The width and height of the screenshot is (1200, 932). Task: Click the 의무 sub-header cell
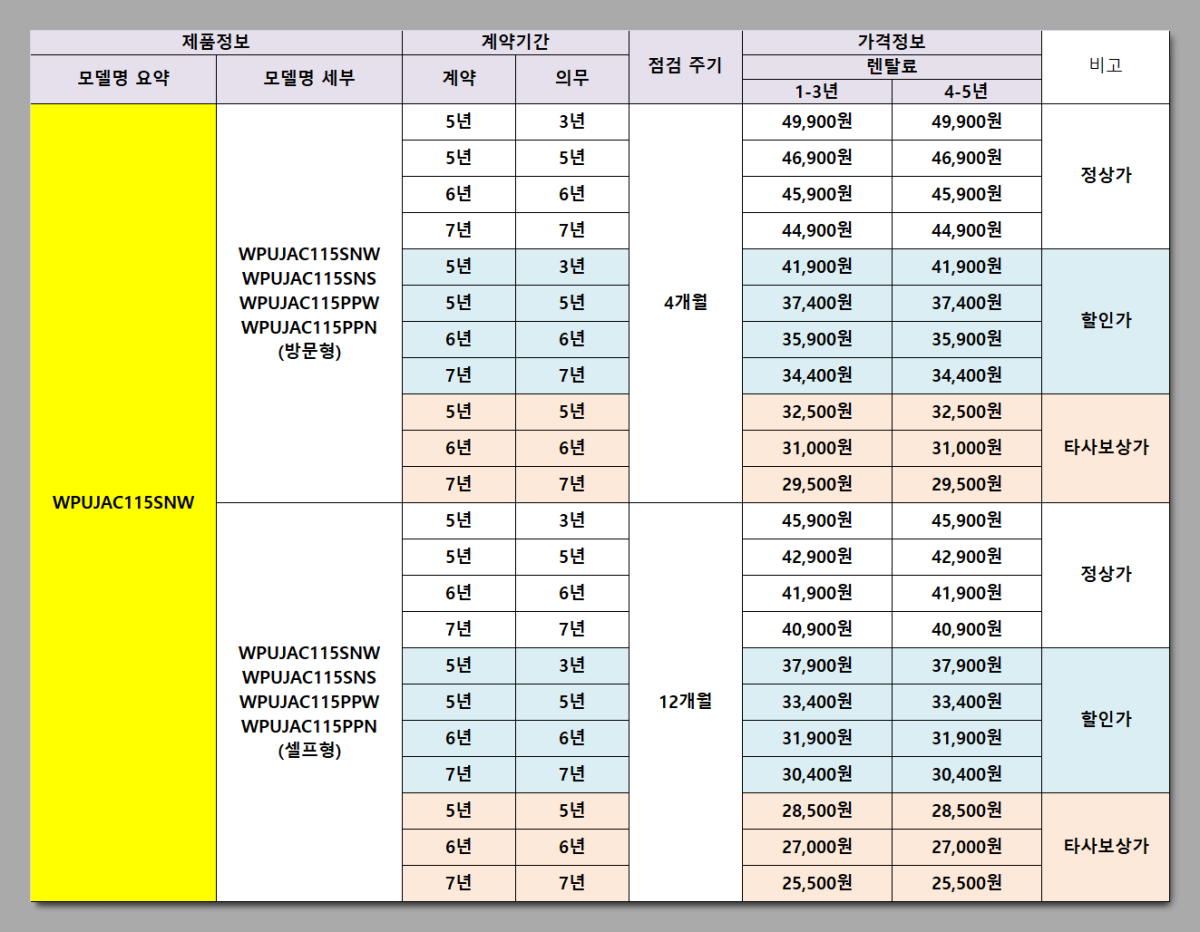pyautogui.click(x=572, y=79)
